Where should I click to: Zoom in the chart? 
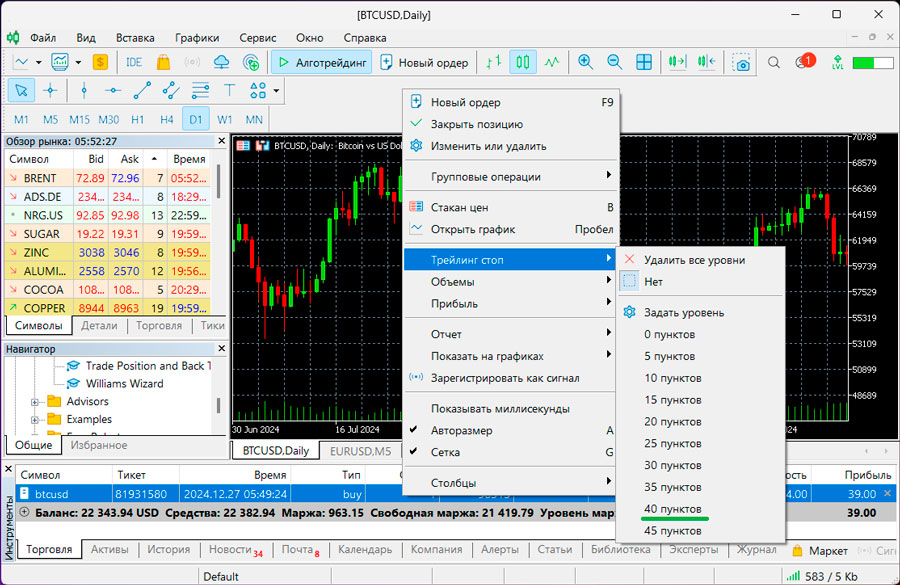585,62
